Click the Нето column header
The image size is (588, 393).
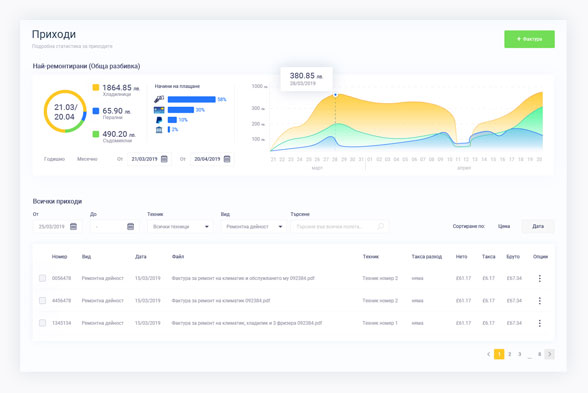(462, 256)
